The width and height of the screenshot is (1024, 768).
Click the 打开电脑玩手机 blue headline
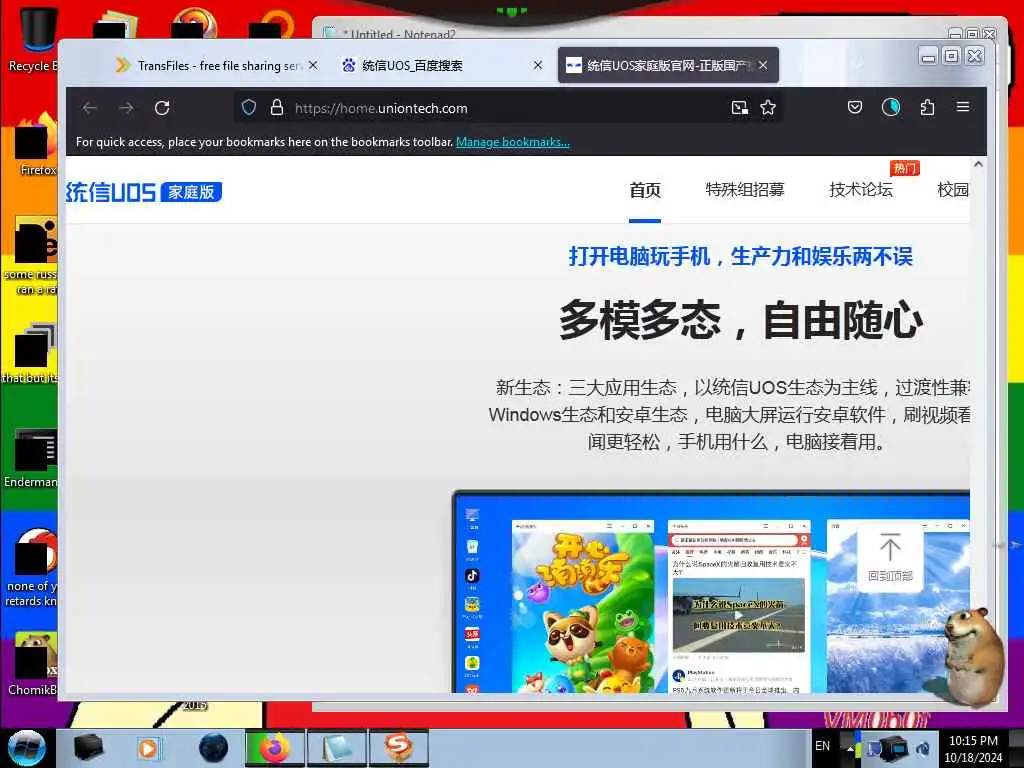point(741,257)
